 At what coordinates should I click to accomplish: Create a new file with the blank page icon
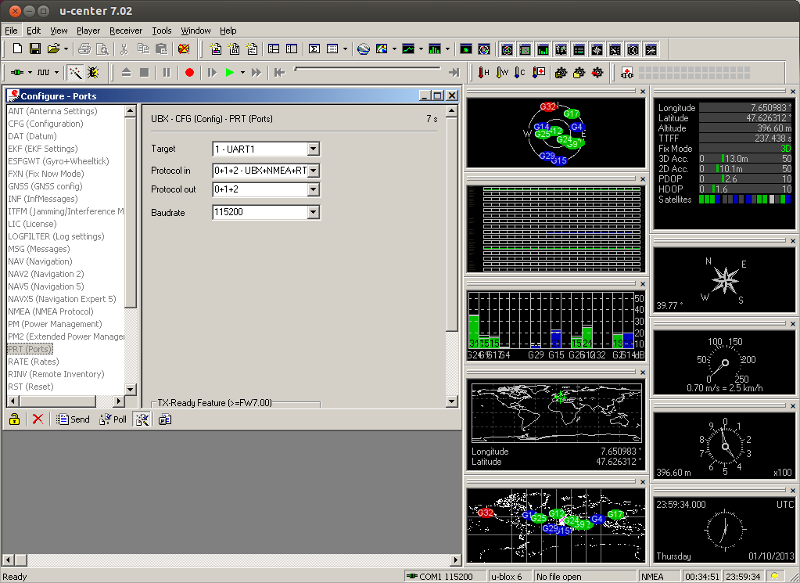[17, 49]
